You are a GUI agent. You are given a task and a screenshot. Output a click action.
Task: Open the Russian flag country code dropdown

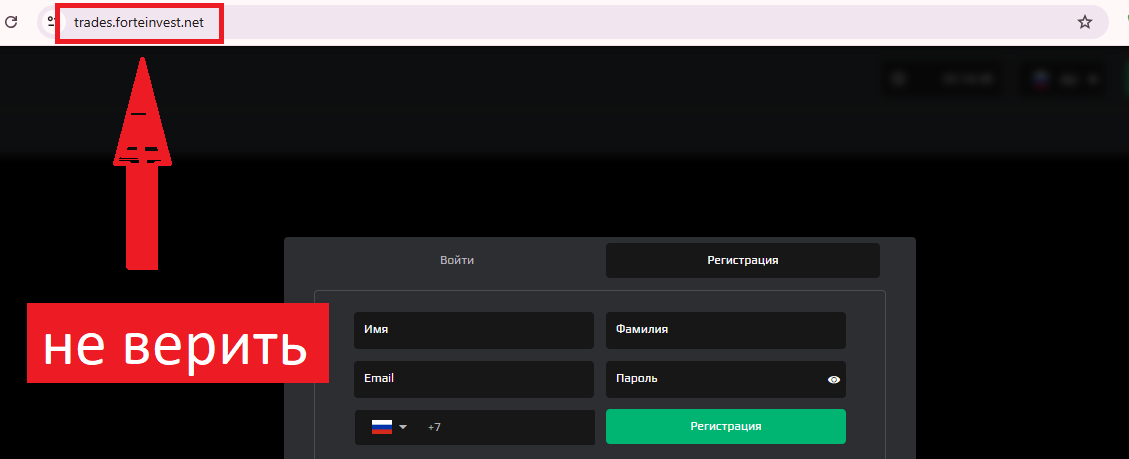coord(389,427)
